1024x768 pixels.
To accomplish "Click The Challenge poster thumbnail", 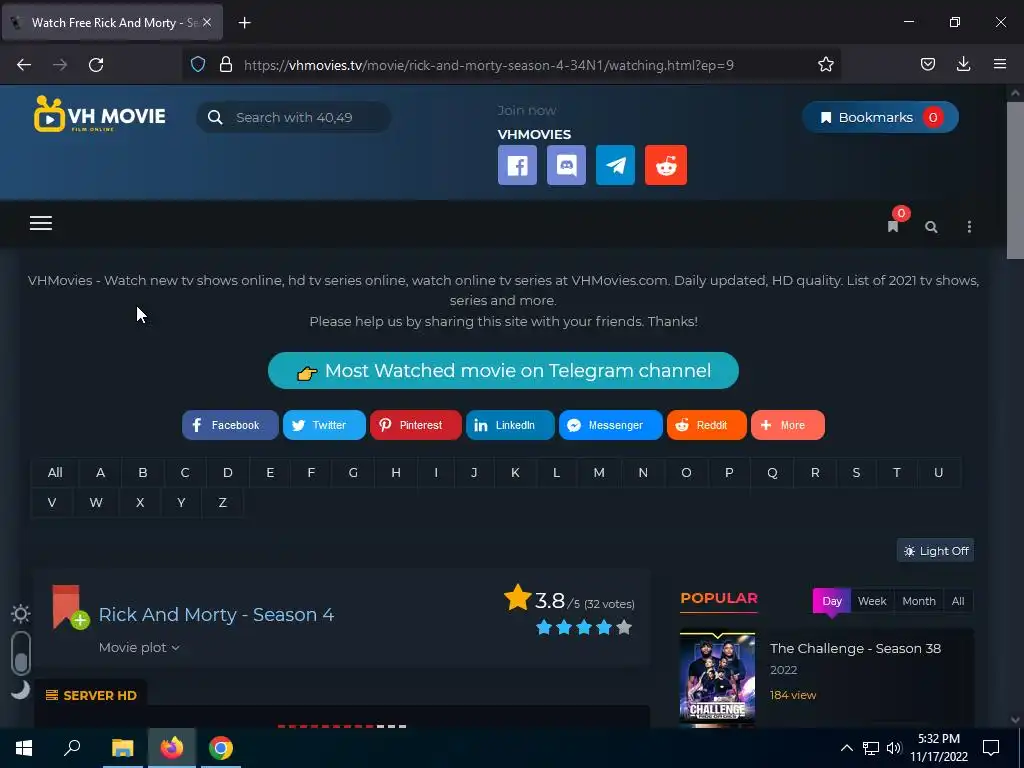I will coord(718,677).
